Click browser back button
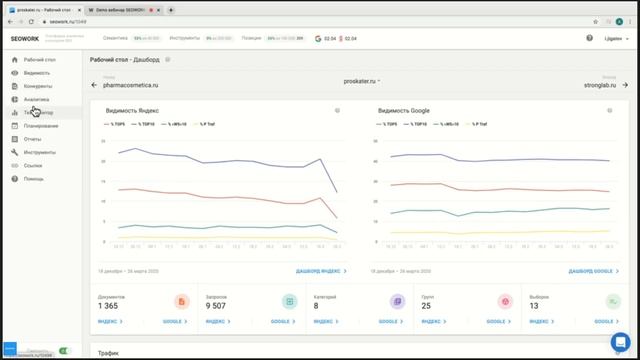The width and height of the screenshot is (640, 360). point(11,22)
